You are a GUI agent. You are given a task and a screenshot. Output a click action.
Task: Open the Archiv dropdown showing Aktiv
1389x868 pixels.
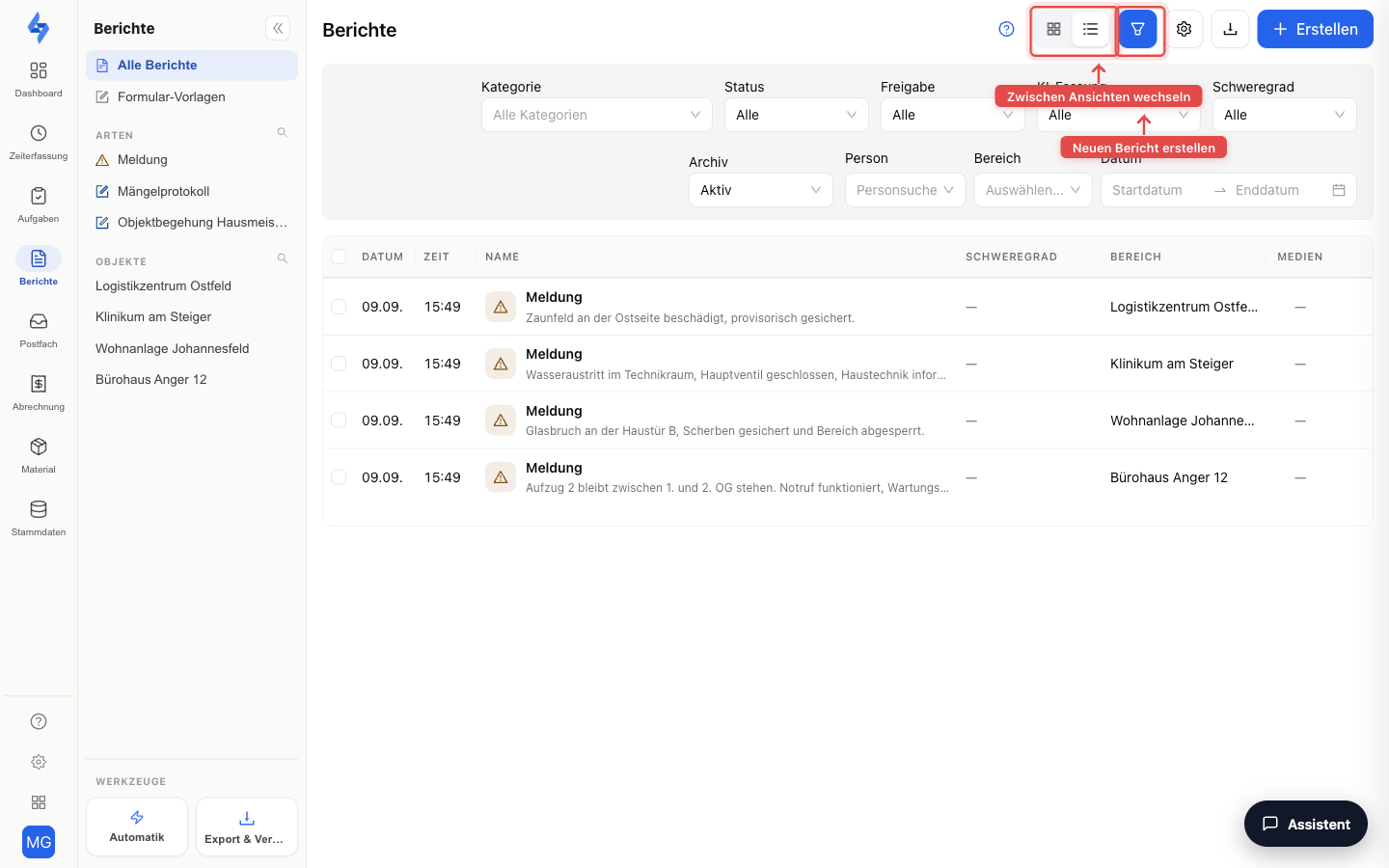(761, 190)
